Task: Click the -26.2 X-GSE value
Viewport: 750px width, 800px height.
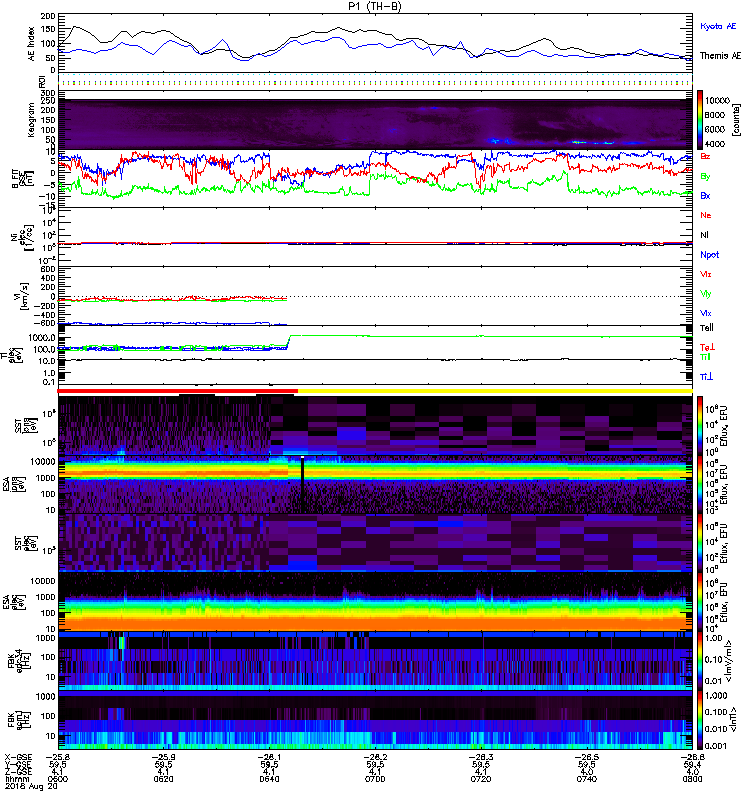Action: pyautogui.click(x=375, y=757)
